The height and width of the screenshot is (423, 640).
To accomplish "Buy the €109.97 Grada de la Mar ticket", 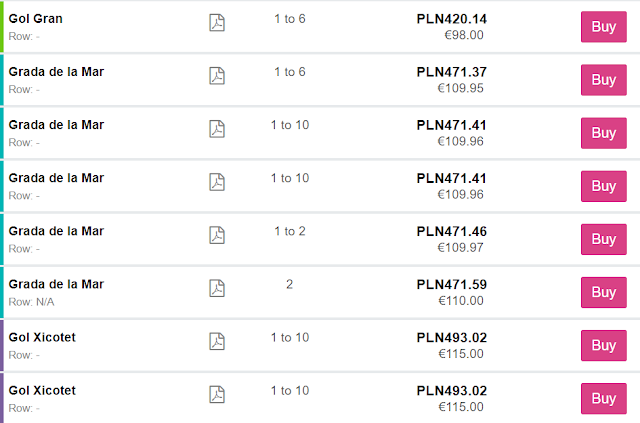I will pyautogui.click(x=603, y=239).
